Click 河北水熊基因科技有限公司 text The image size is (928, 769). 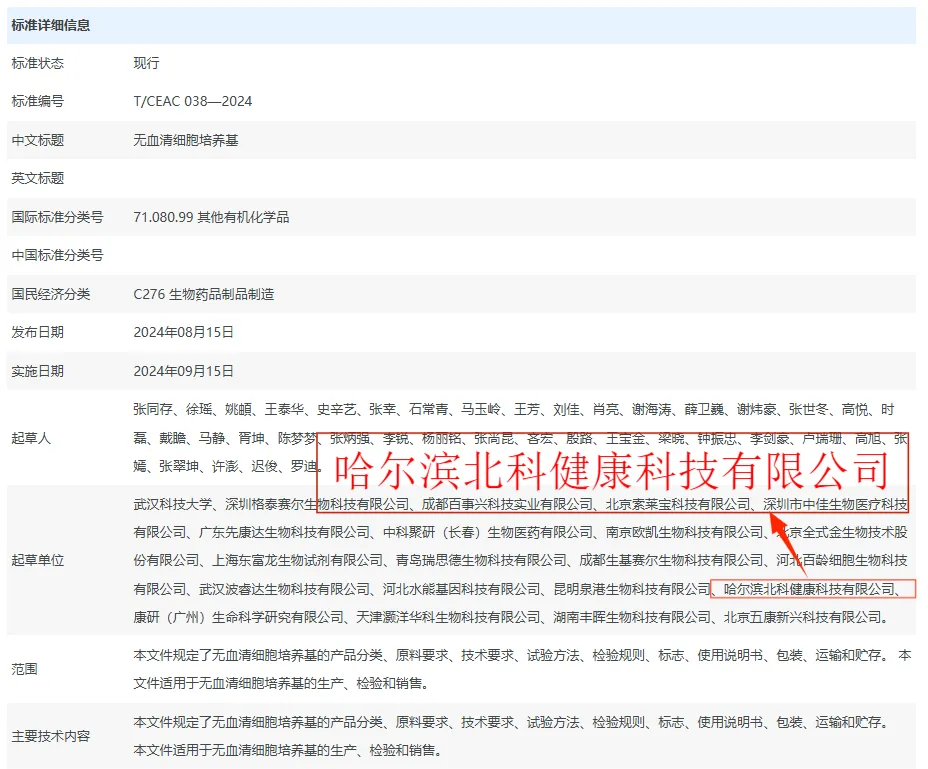click(462, 589)
